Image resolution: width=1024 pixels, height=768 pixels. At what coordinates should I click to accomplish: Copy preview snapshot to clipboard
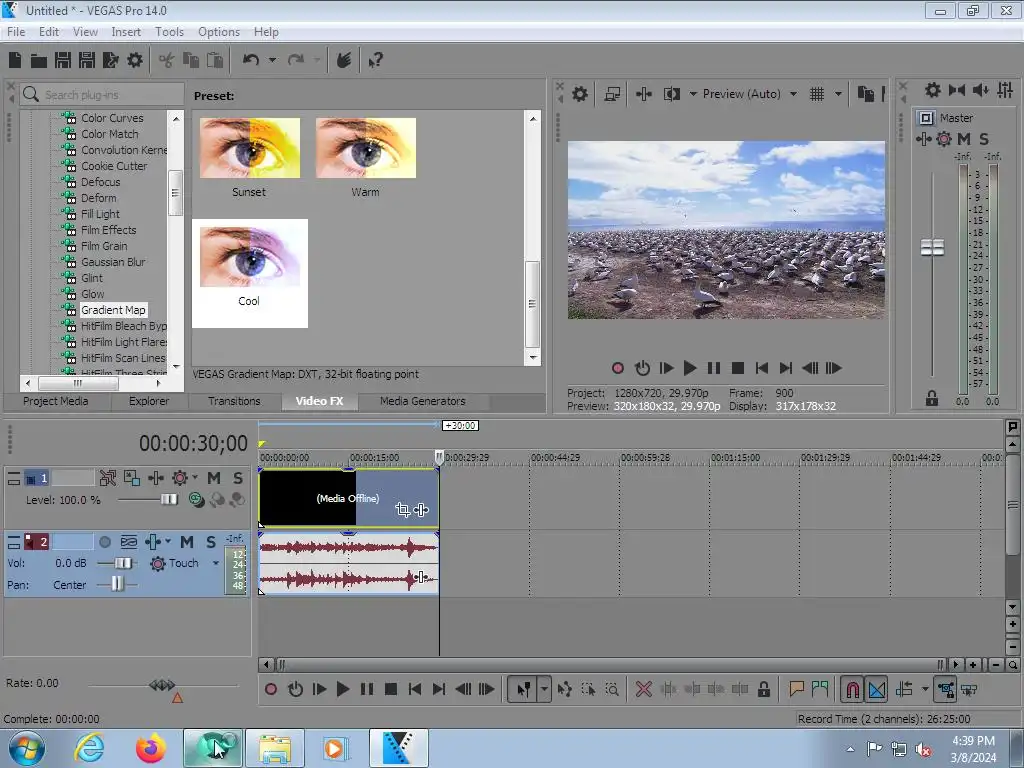[866, 94]
